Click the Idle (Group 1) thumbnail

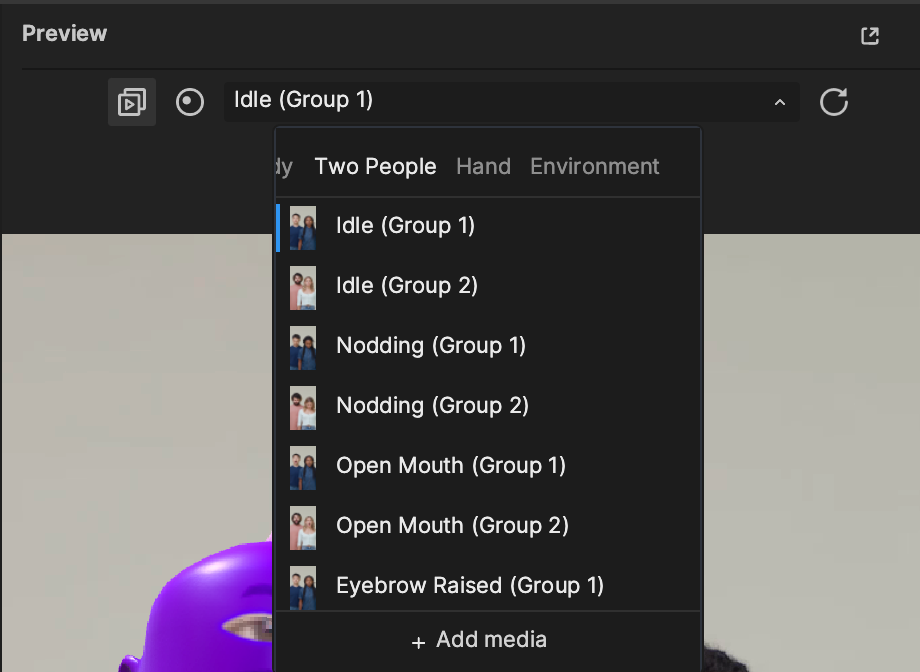click(x=303, y=228)
